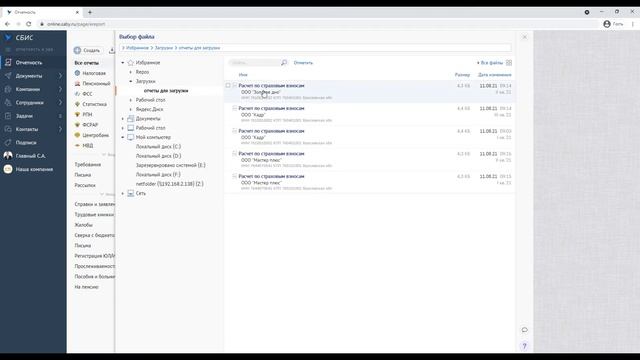This screenshot has width=640, height=360.
Task: Click the СБИС logo icon
Action: tap(8, 38)
